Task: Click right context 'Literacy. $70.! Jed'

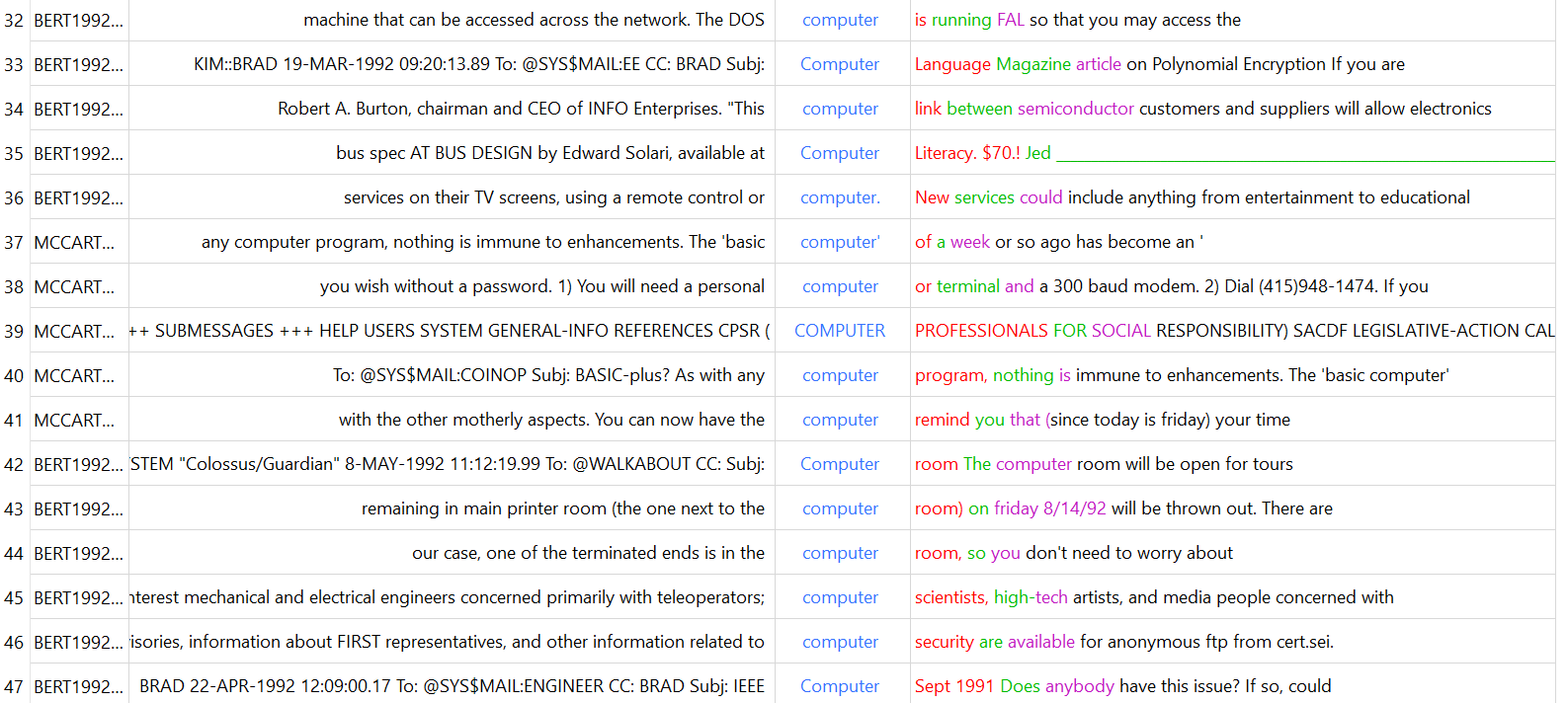Action: (982, 153)
